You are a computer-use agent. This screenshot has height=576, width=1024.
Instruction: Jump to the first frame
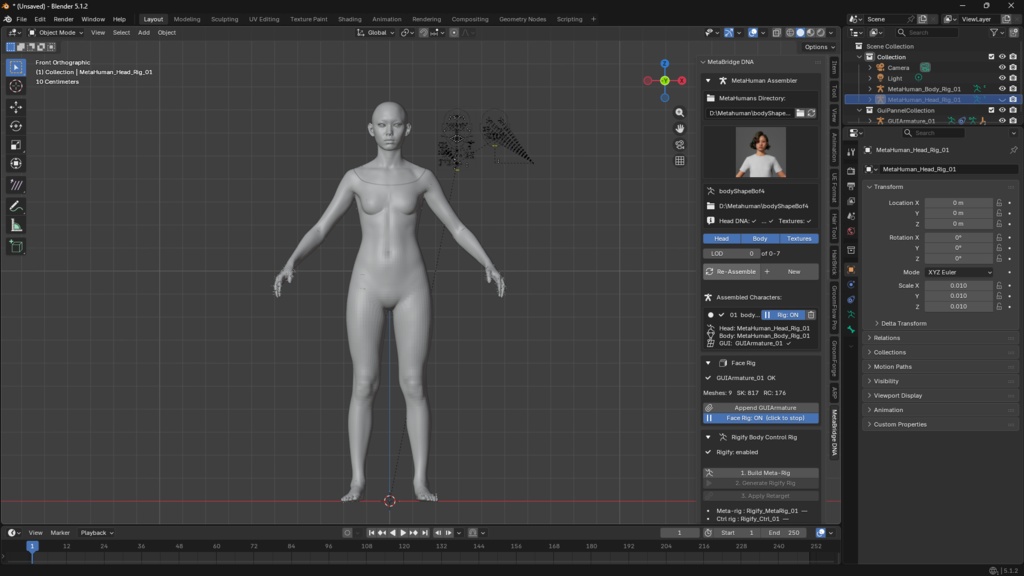[x=371, y=533]
